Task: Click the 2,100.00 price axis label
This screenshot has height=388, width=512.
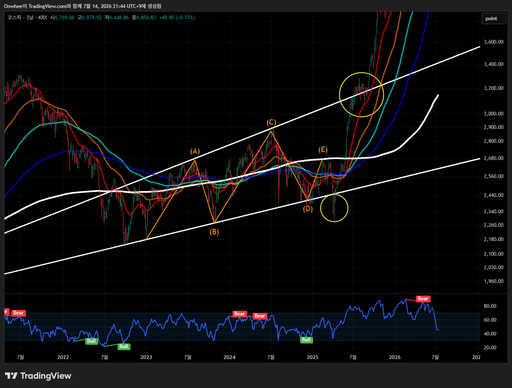Action: click(x=494, y=254)
